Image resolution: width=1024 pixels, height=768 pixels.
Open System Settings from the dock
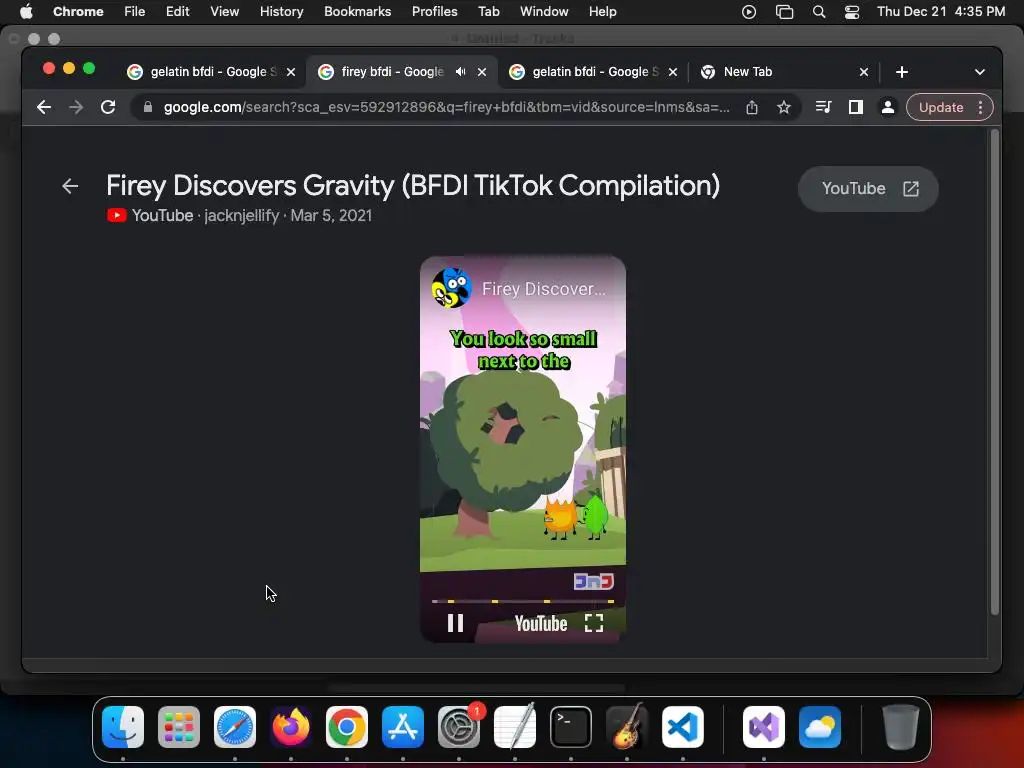click(459, 727)
